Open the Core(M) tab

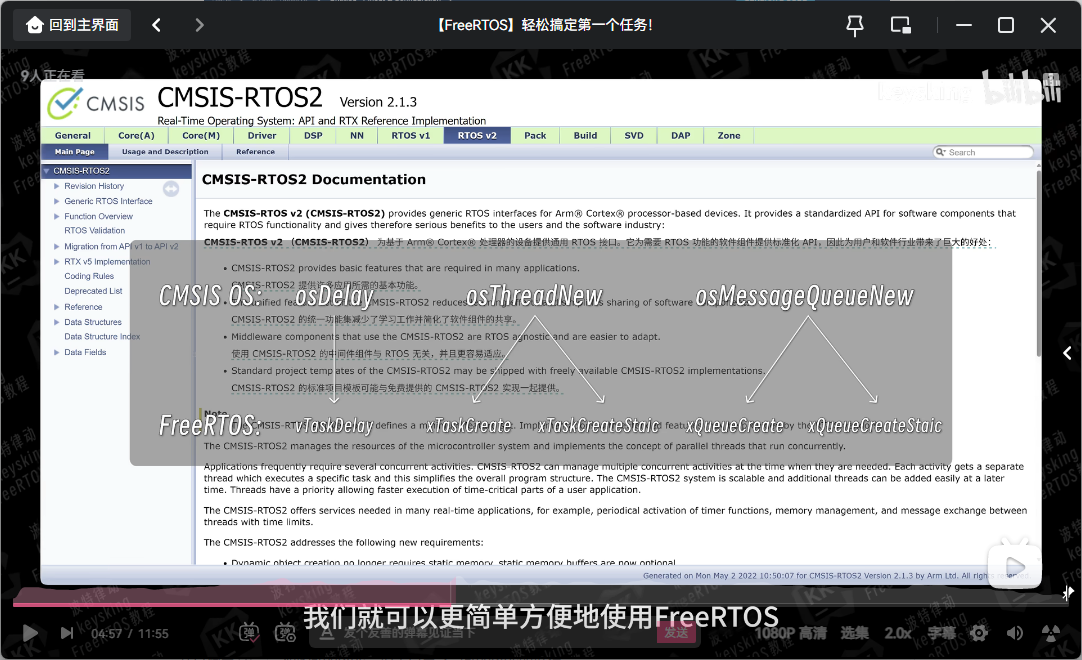pos(201,135)
